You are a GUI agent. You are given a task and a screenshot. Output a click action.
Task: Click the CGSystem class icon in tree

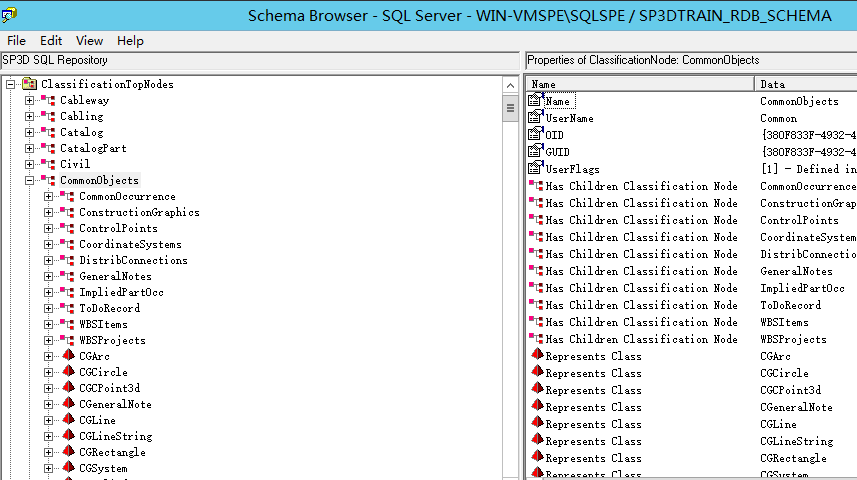click(x=68, y=467)
